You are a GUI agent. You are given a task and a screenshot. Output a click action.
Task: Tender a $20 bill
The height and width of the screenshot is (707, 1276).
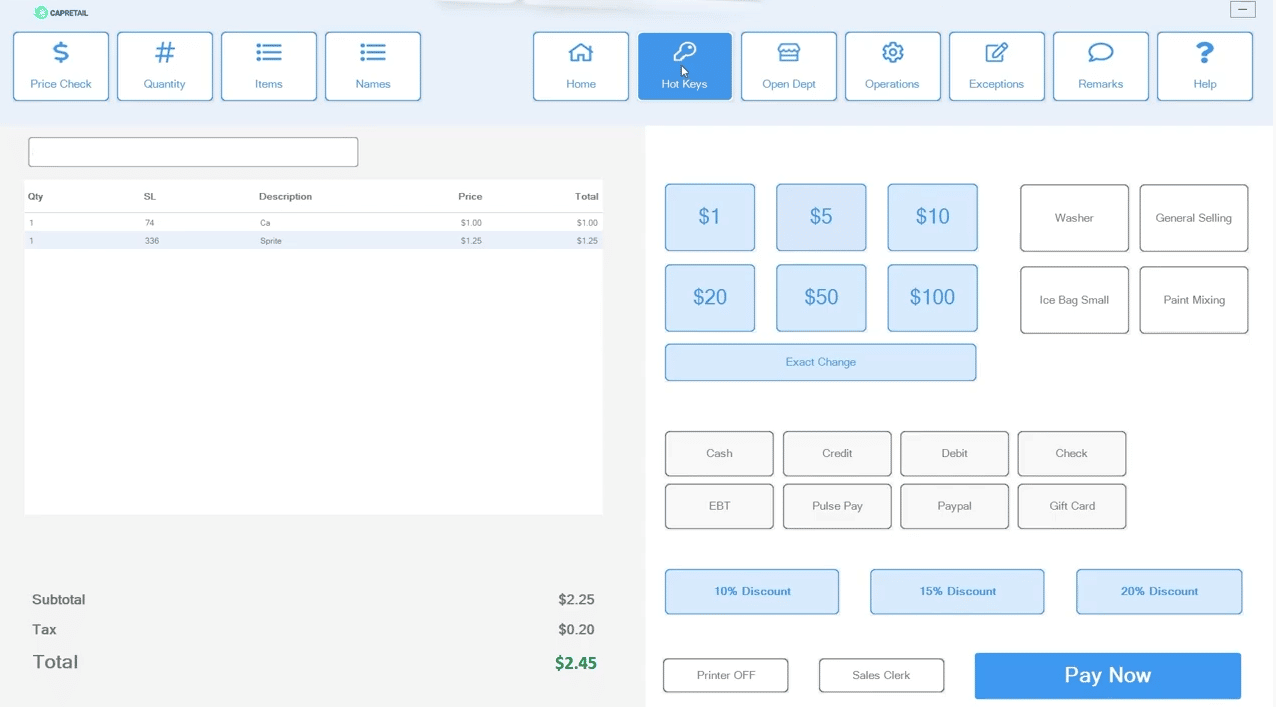(x=710, y=298)
